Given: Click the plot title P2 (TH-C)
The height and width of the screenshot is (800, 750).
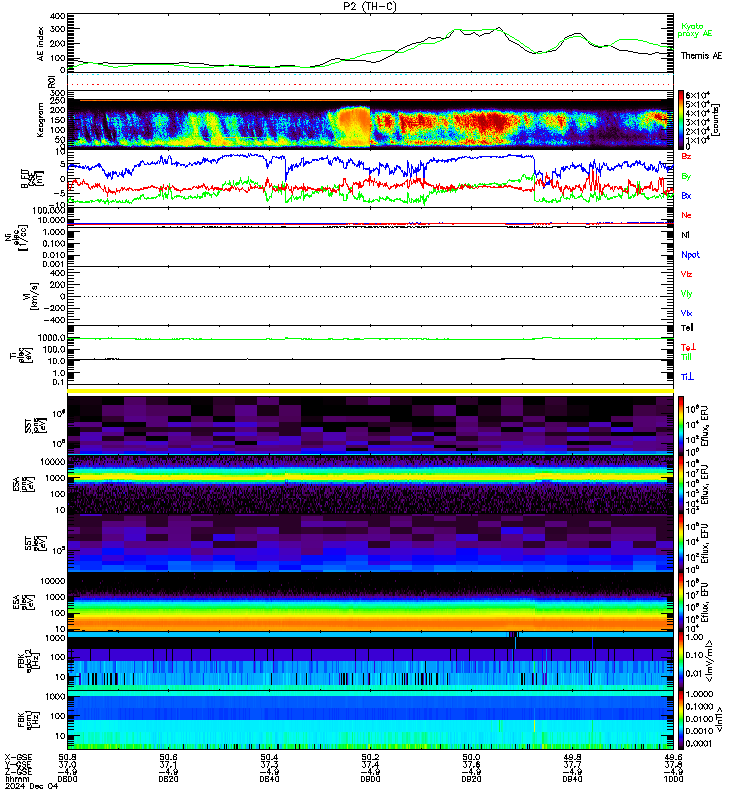Looking at the screenshot, I should (x=369, y=6).
